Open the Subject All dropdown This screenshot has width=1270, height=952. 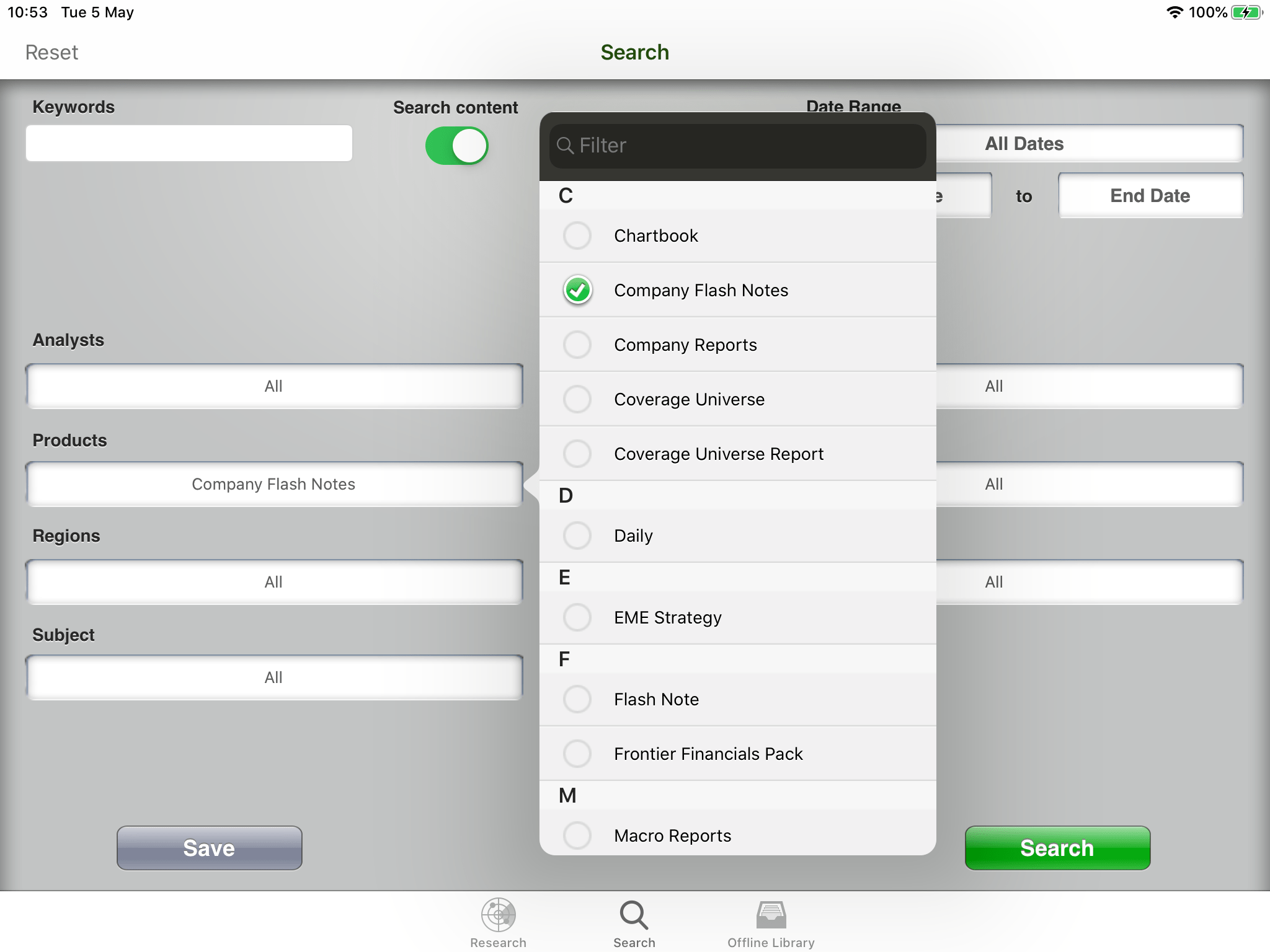pyautogui.click(x=273, y=677)
